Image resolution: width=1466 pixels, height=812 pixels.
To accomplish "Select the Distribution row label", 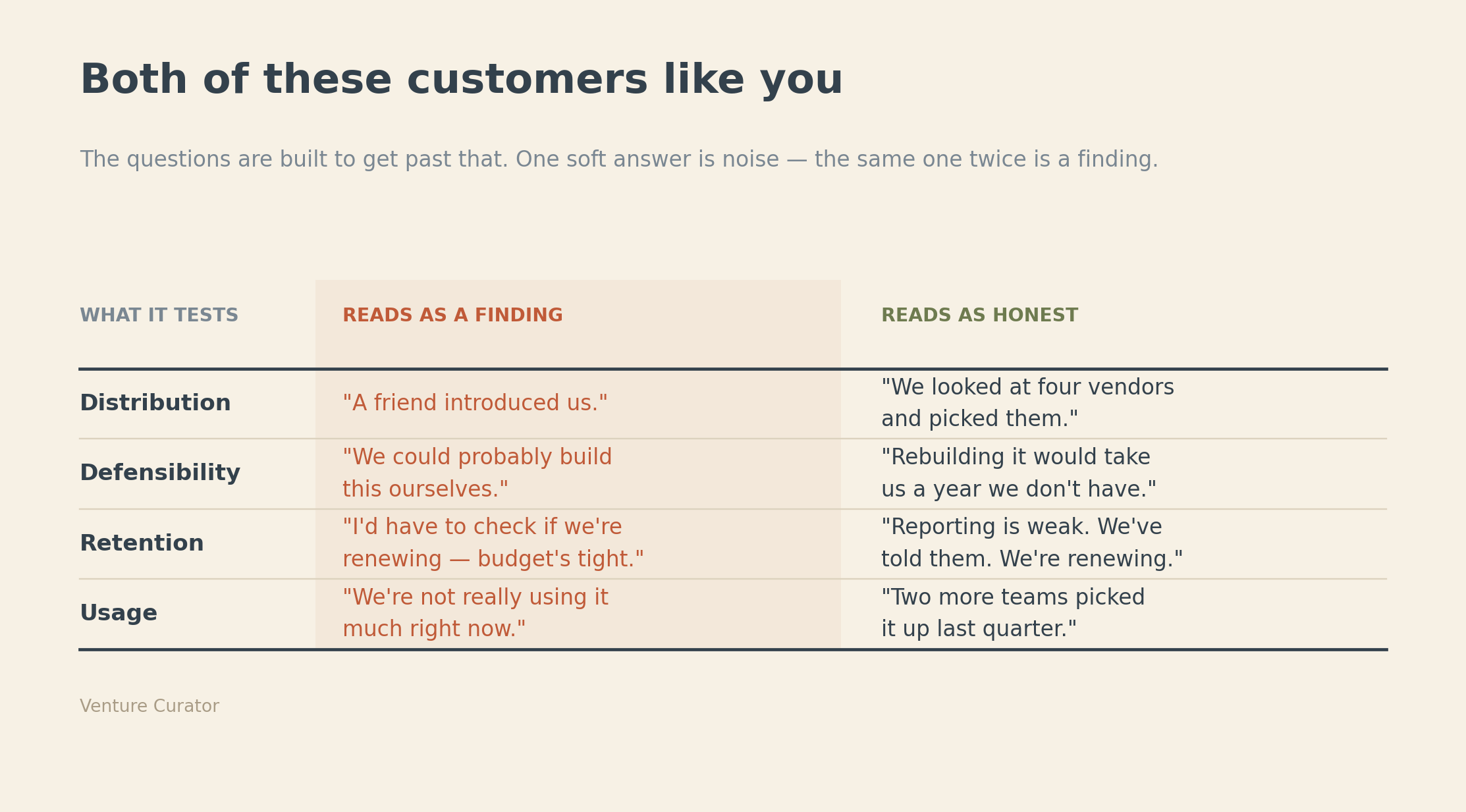I will click(155, 403).
